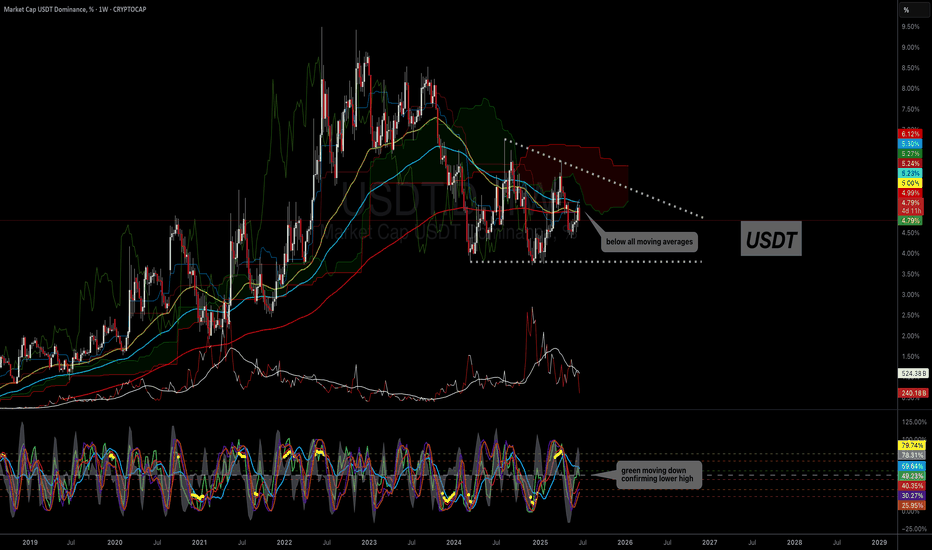Select the 'below all moving averages' callout
Image resolution: width=932 pixels, height=550 pixels.
(x=649, y=242)
